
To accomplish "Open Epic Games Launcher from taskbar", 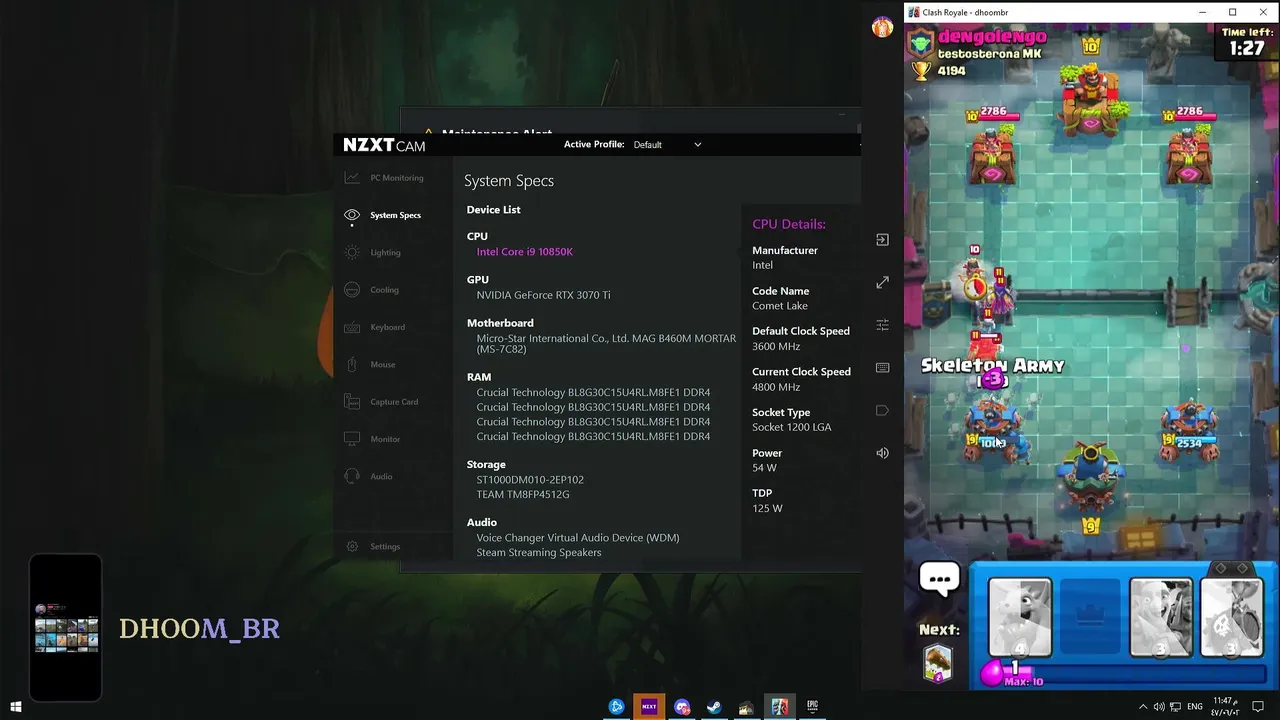I will [812, 707].
